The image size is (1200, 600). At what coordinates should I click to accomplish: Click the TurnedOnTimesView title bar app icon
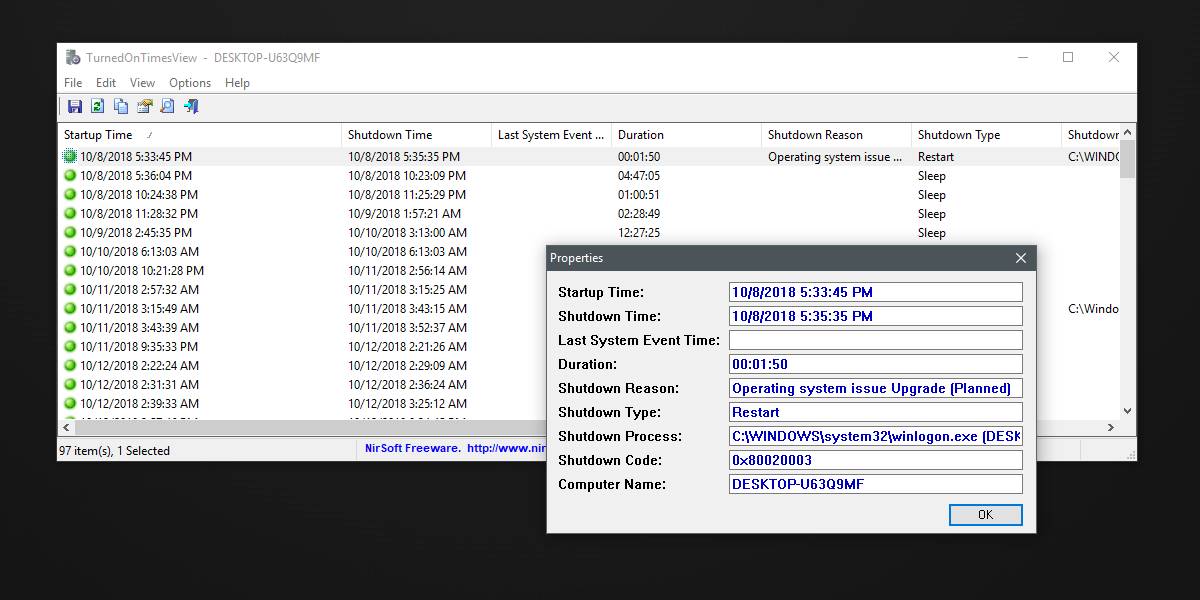coord(73,57)
